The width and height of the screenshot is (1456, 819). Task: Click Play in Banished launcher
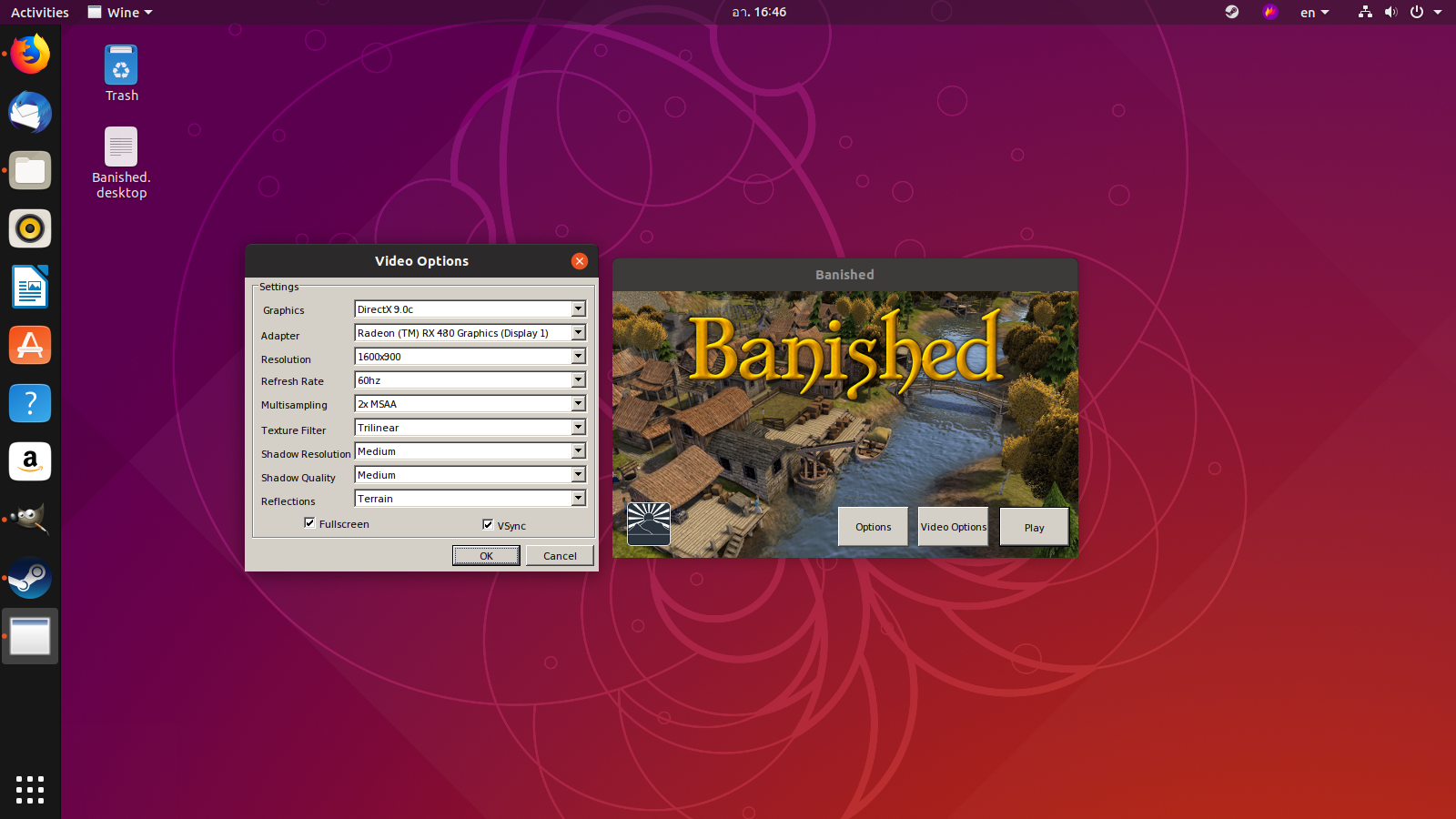[1034, 527]
